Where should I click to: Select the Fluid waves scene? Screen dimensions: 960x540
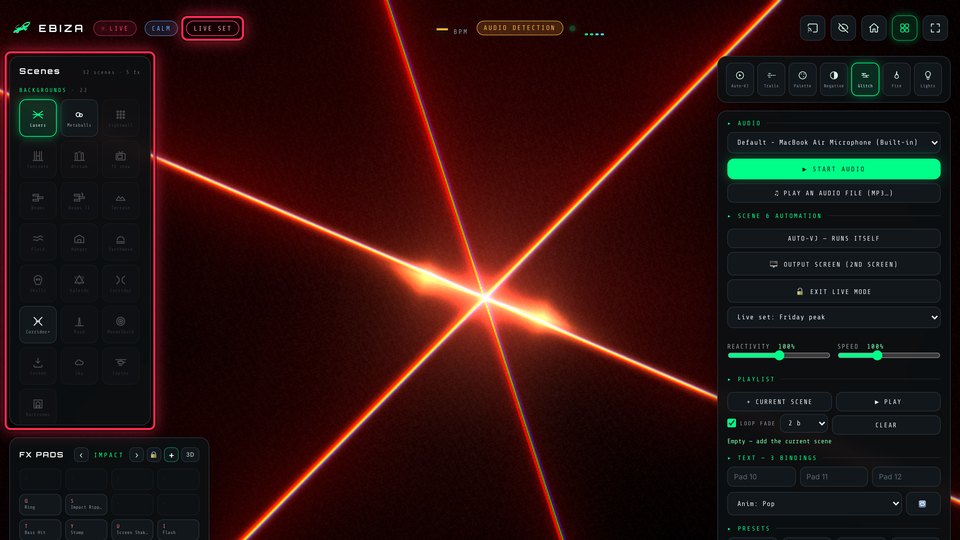(x=38, y=242)
